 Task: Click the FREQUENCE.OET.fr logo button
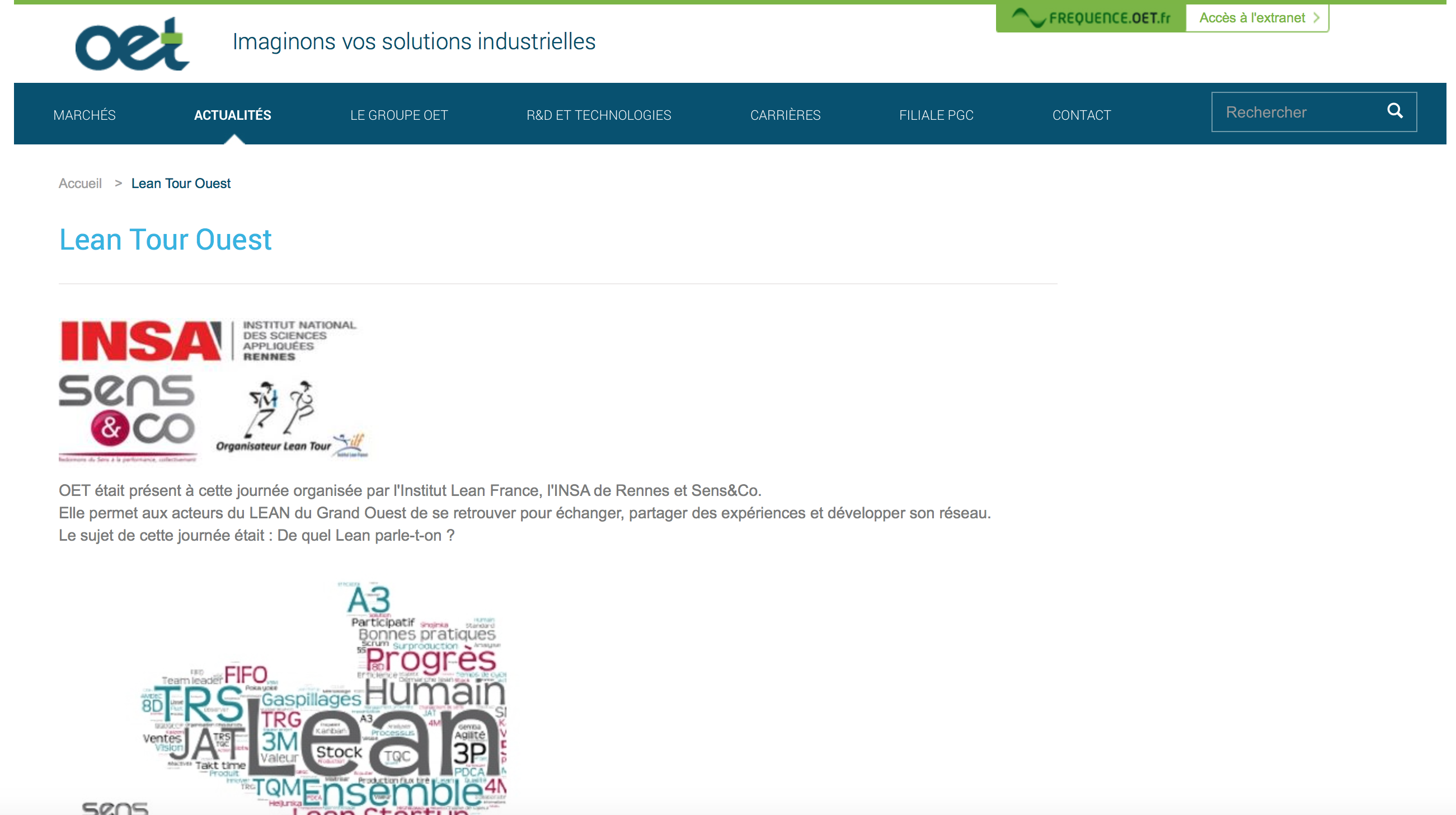[1091, 17]
